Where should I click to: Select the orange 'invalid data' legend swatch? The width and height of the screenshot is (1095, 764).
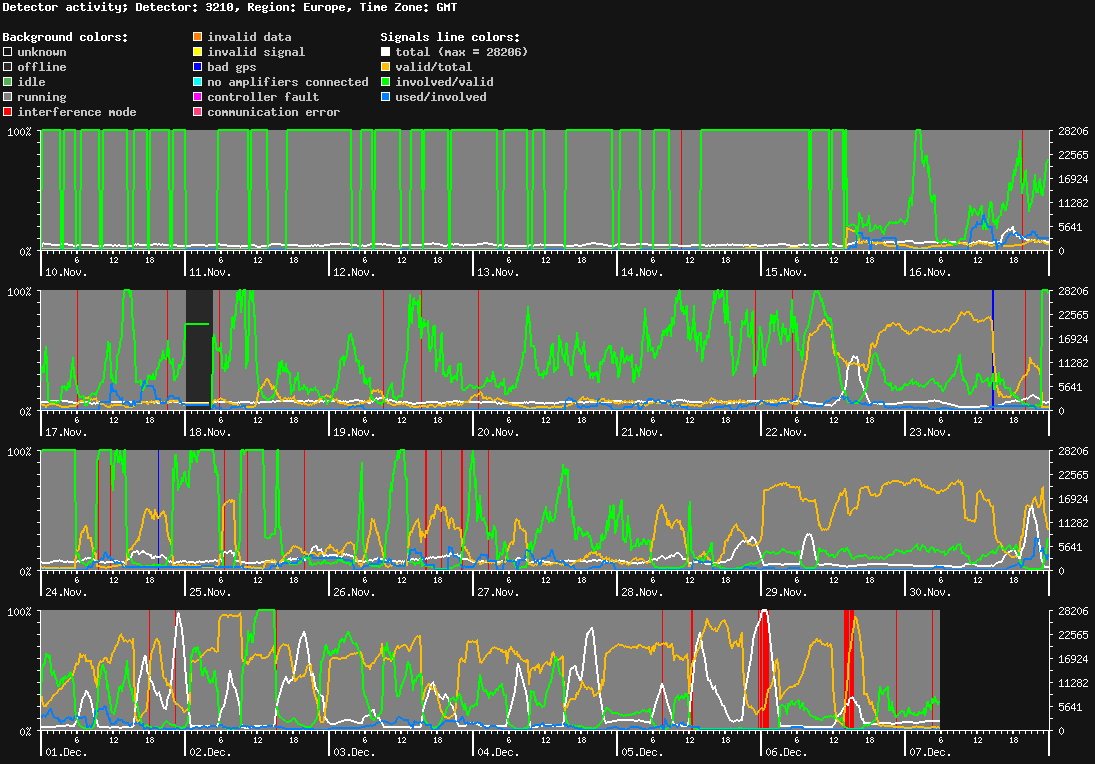(197, 37)
